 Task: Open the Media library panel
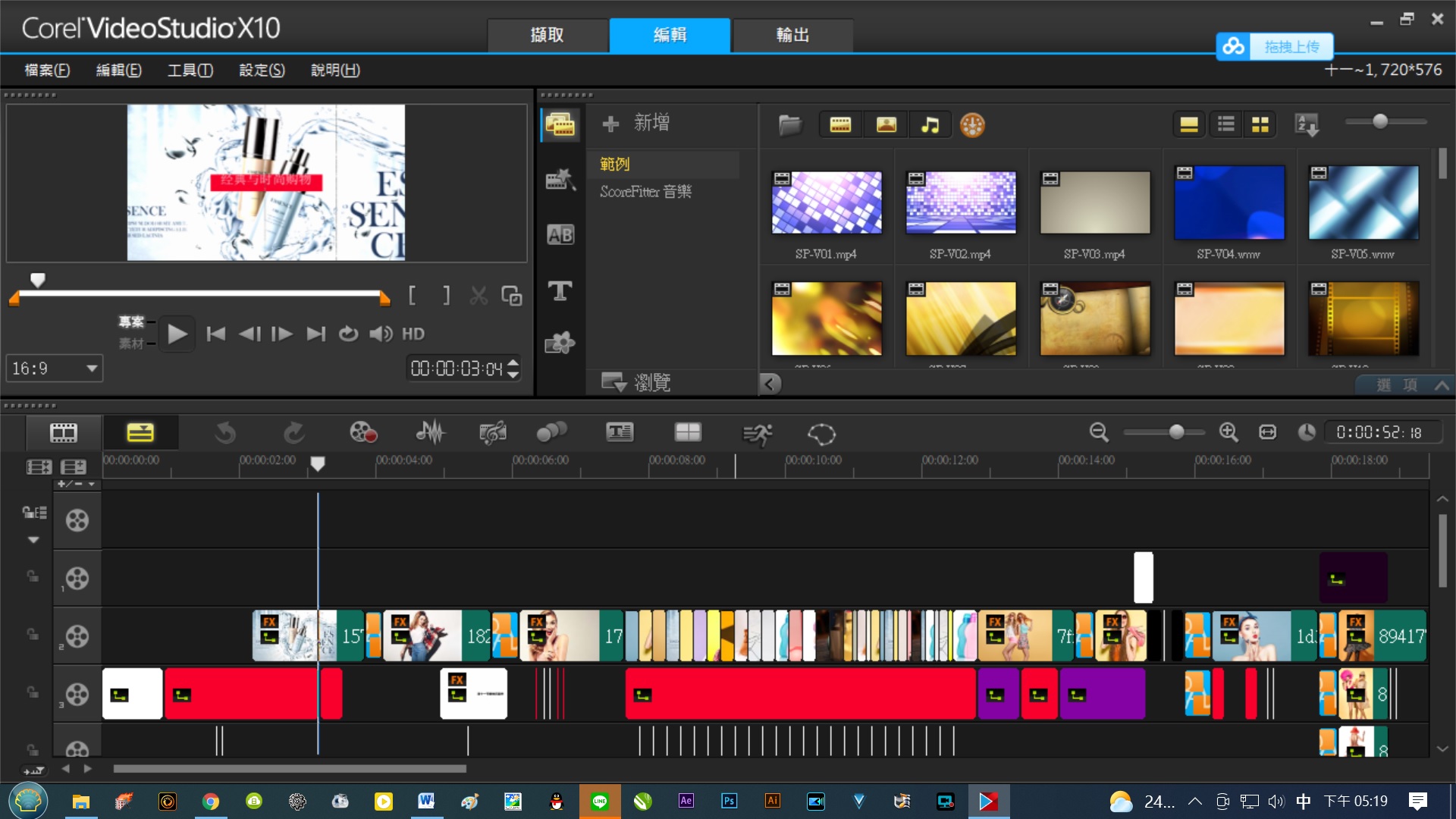(560, 124)
